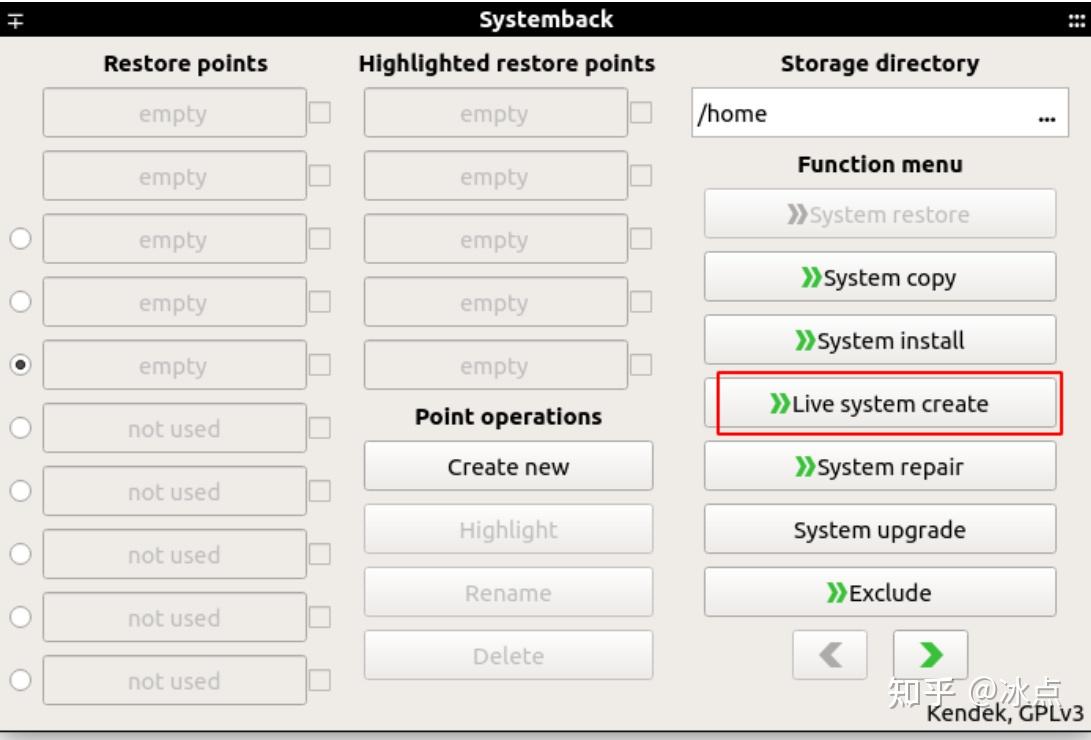Image resolution: width=1091 pixels, height=740 pixels.
Task: Go forward with the green arrow
Action: pyautogui.click(x=930, y=654)
